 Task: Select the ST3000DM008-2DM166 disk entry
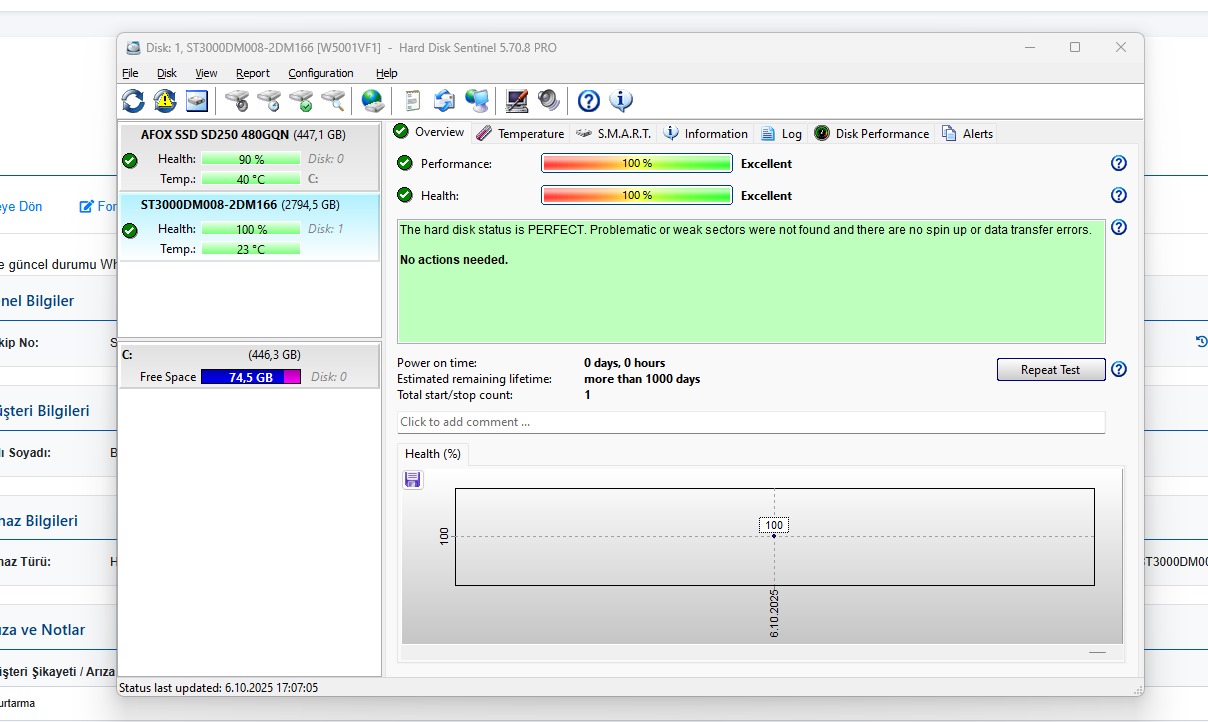[x=250, y=227]
